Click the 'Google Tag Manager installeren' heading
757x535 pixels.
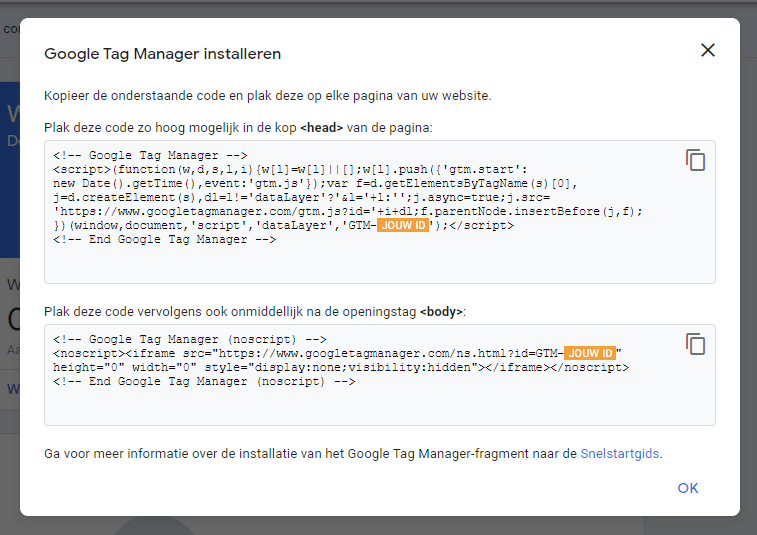[162, 54]
